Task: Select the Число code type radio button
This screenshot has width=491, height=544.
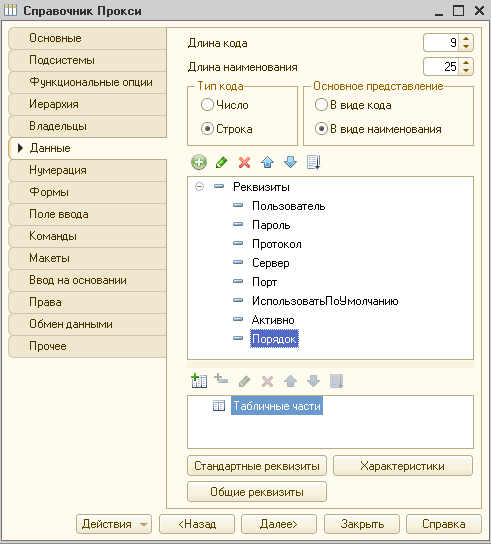Action: click(x=207, y=105)
